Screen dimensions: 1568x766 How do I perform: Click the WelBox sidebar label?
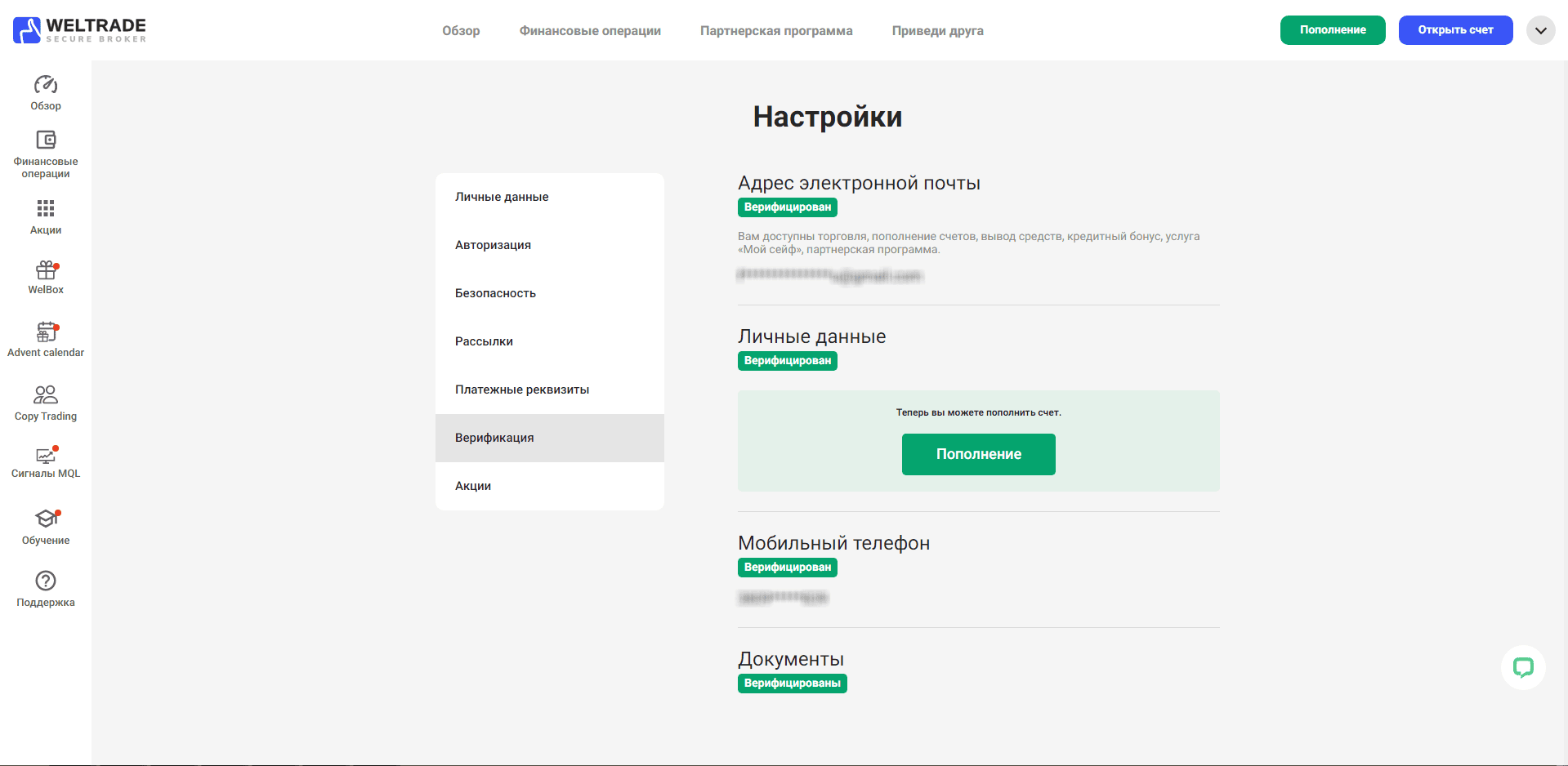(46, 290)
